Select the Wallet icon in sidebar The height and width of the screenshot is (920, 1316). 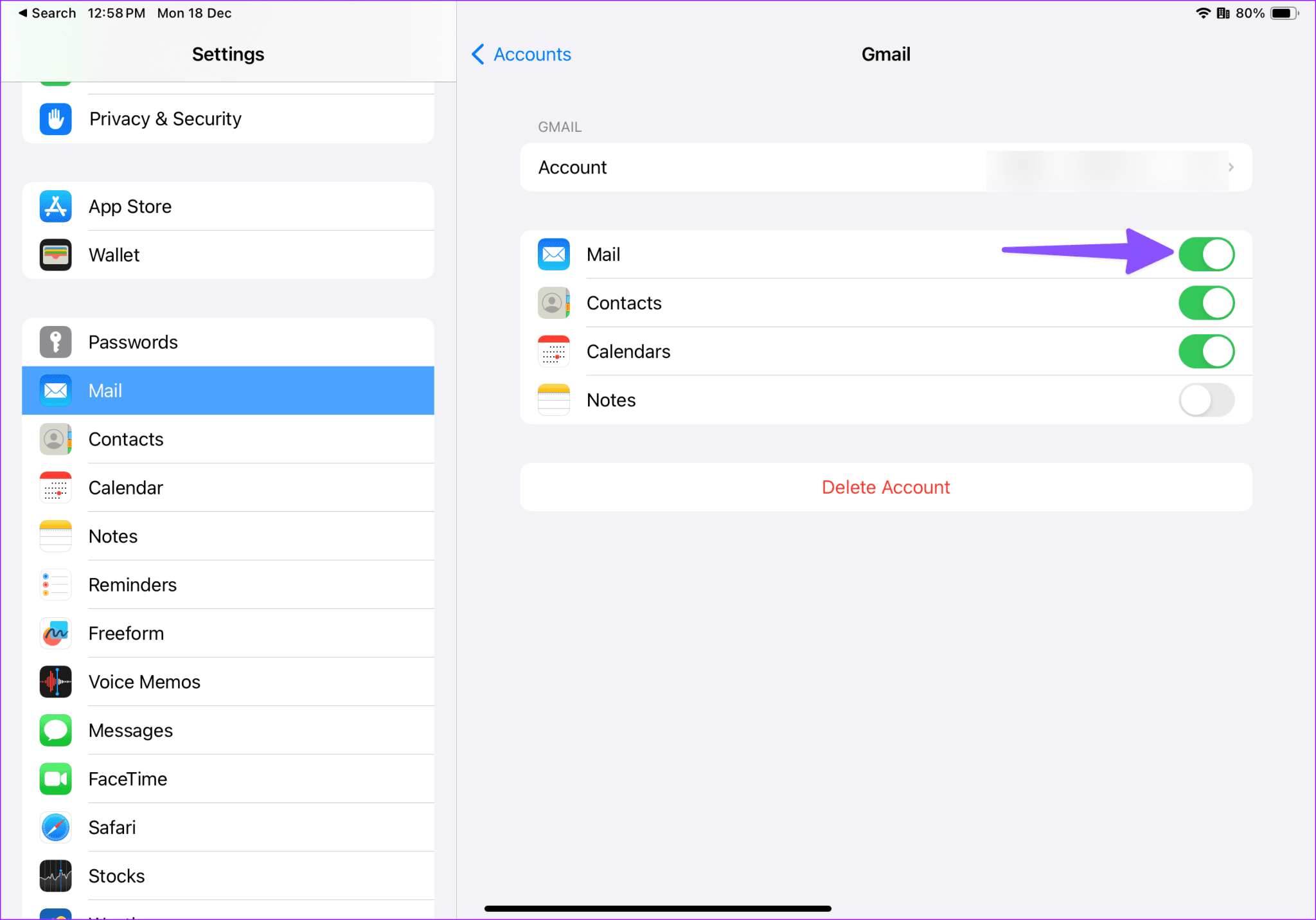coord(55,255)
